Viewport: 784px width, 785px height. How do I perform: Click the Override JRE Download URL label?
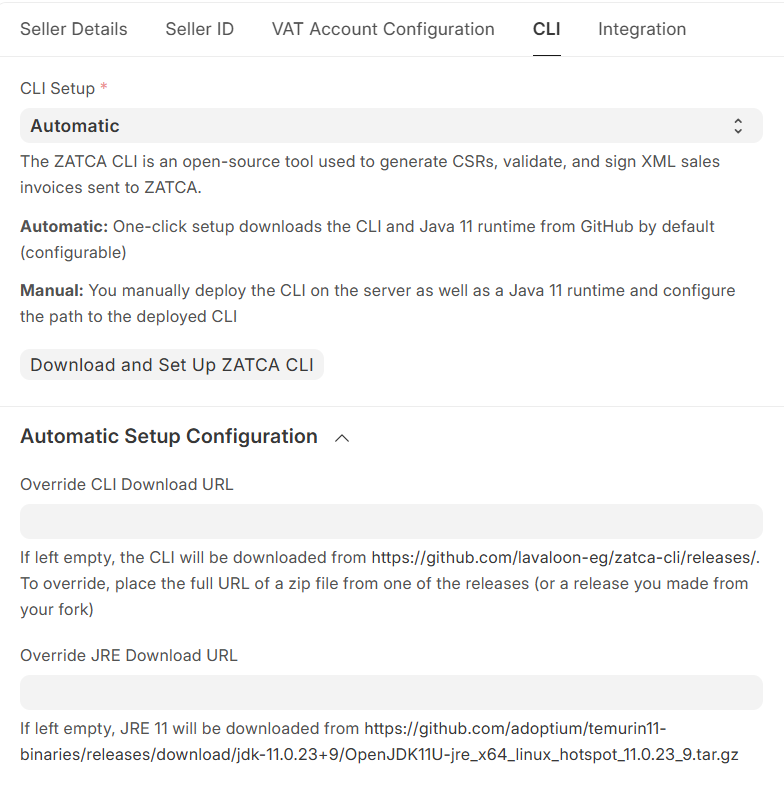[129, 656]
